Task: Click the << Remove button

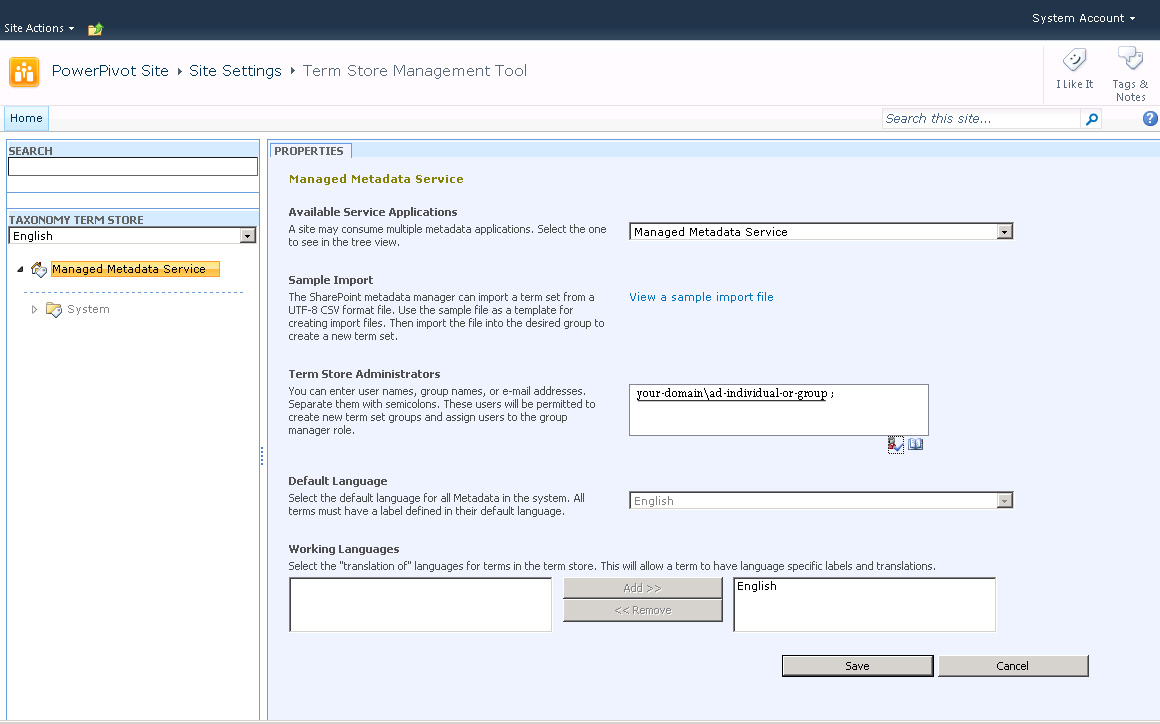Action: tap(642, 610)
